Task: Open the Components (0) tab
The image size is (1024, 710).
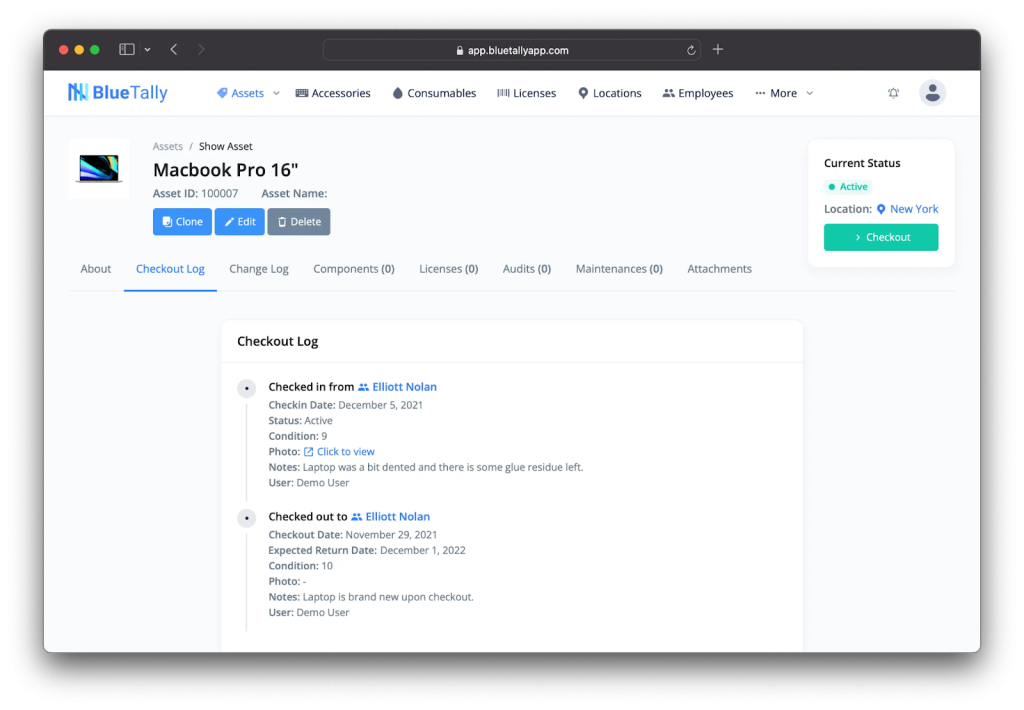Action: [353, 269]
